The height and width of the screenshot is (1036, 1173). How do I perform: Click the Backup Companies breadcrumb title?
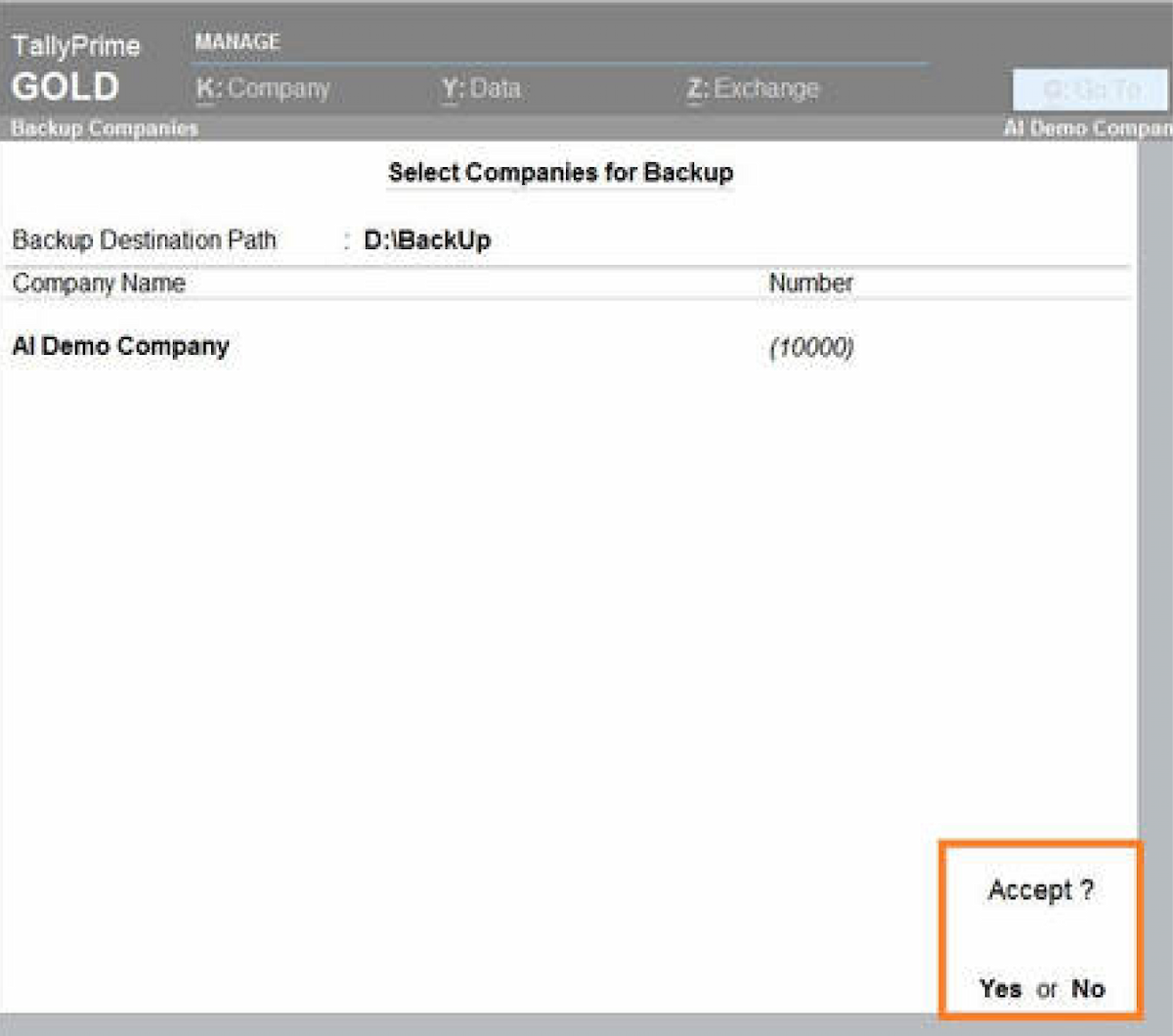click(x=105, y=128)
